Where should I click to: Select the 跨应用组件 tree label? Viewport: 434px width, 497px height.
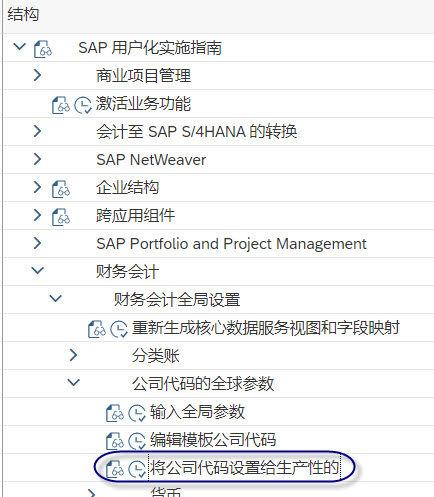click(135, 216)
